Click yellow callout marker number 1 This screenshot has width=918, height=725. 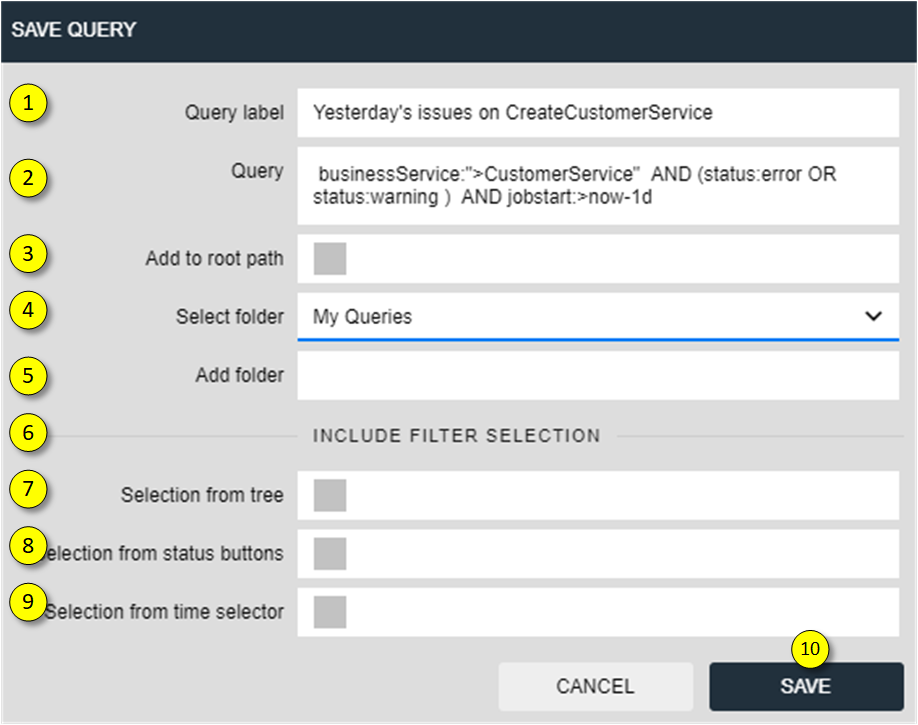(x=28, y=103)
